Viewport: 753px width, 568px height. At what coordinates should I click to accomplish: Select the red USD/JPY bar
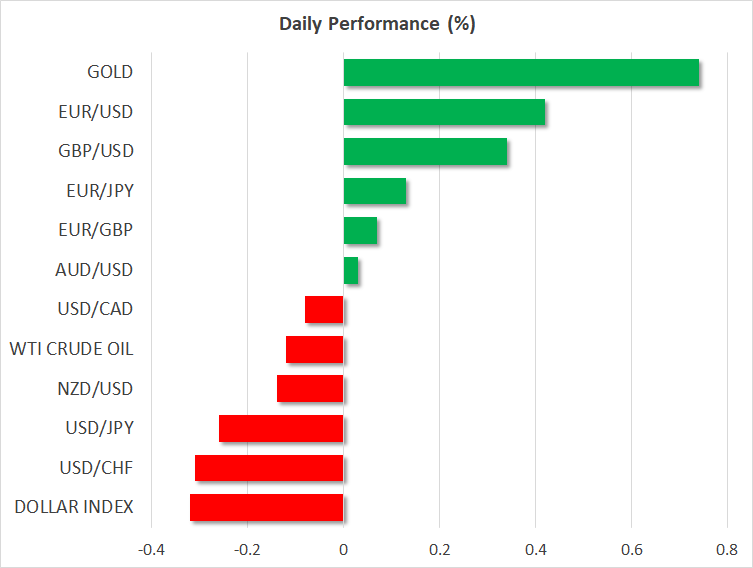click(x=281, y=428)
